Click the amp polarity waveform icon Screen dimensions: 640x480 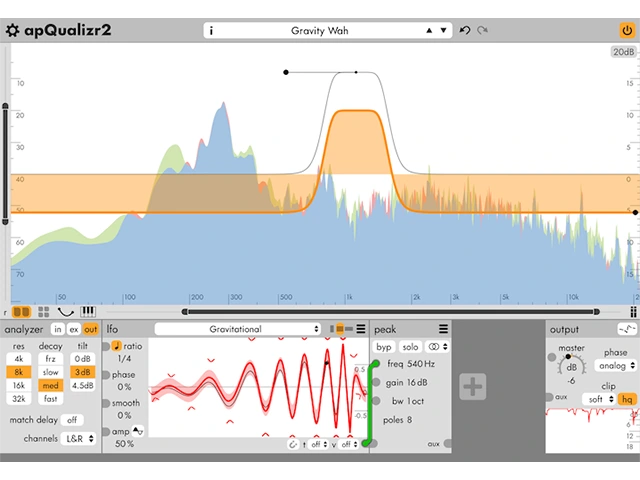tap(138, 431)
